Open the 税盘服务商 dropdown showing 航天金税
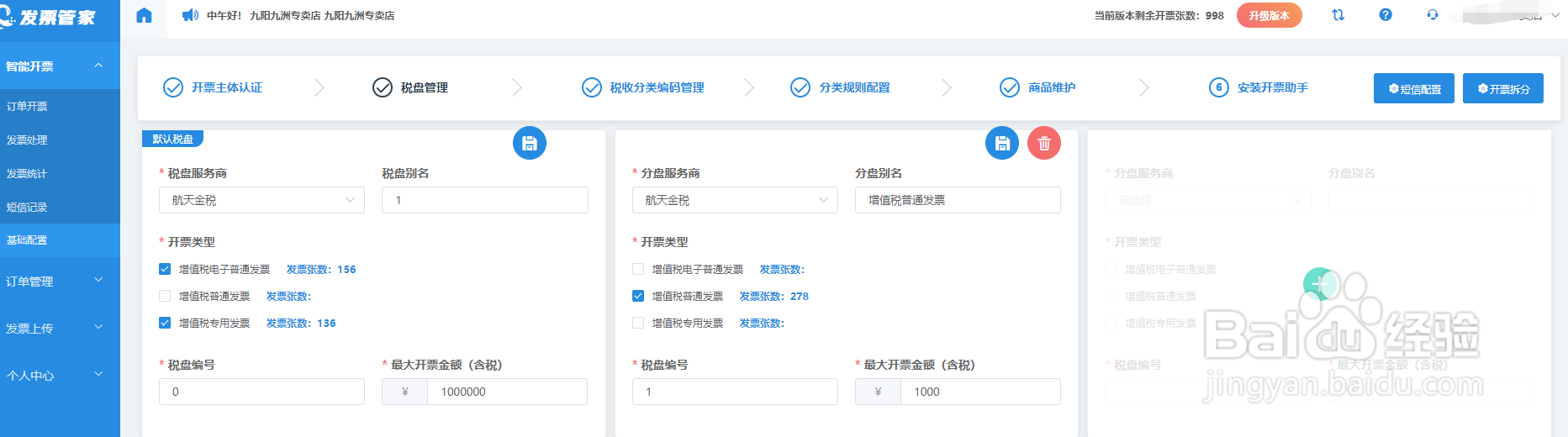The width and height of the screenshot is (1568, 437). pyautogui.click(x=261, y=200)
